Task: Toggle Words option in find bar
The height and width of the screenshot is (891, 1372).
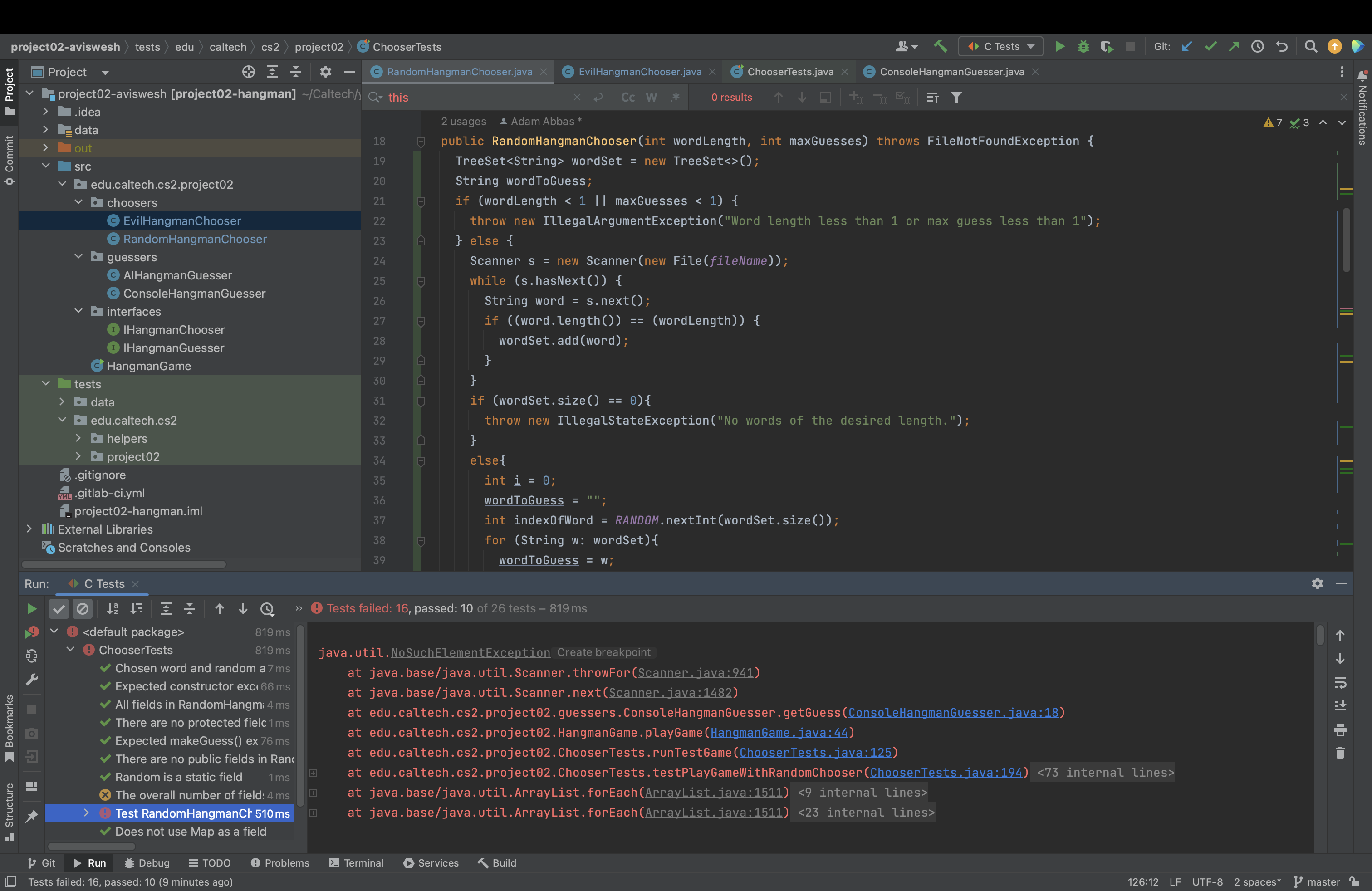Action: [652, 98]
